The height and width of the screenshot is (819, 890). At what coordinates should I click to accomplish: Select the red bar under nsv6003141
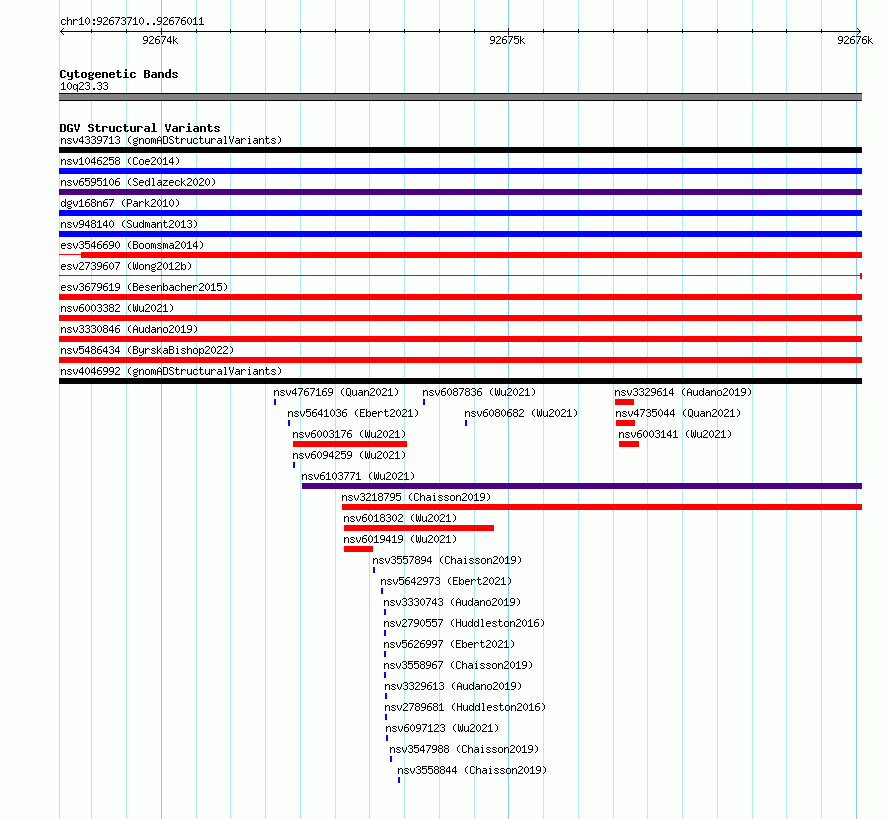pyautogui.click(x=629, y=444)
